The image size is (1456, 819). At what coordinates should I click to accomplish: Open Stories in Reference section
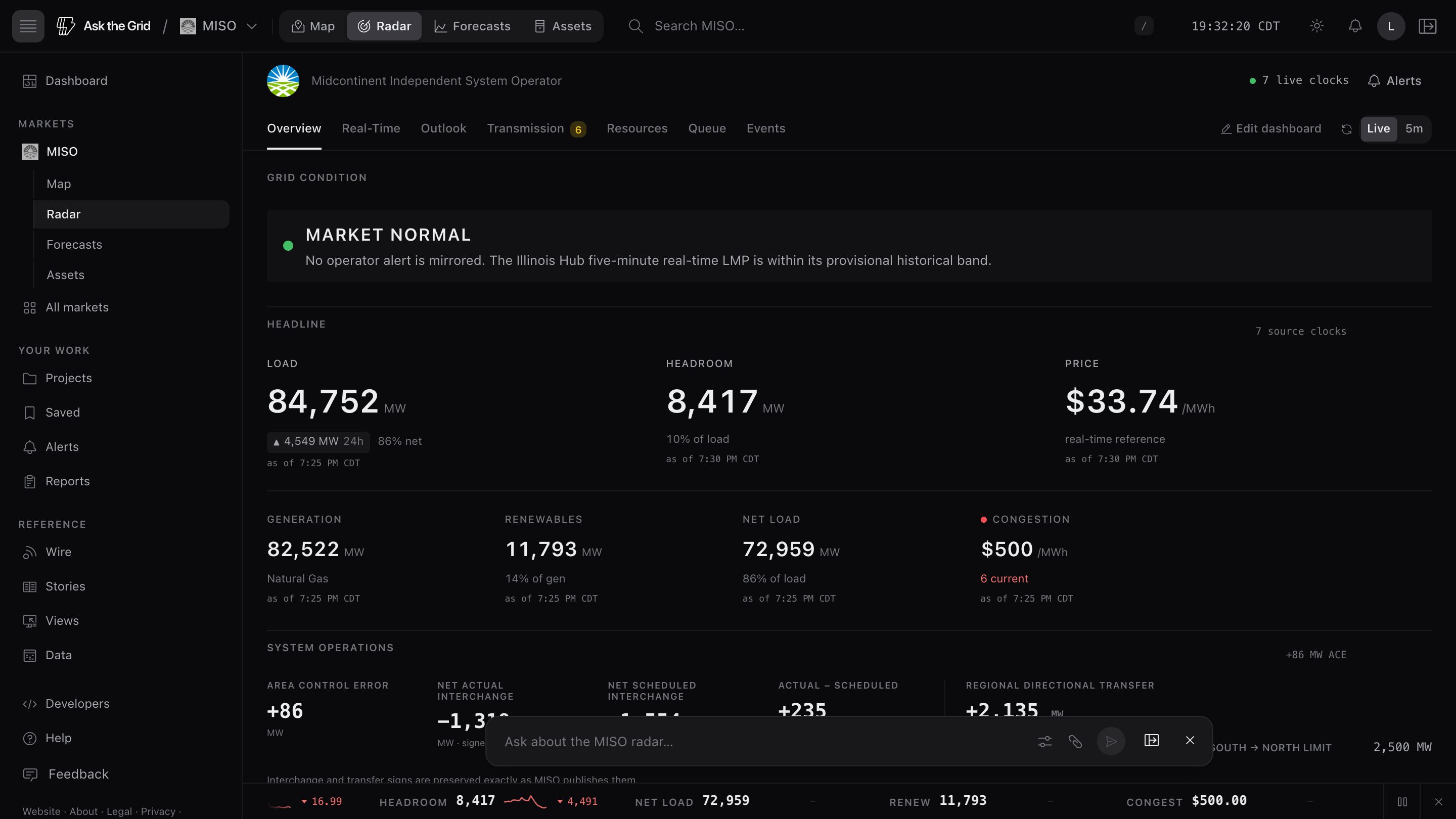pyautogui.click(x=121, y=586)
